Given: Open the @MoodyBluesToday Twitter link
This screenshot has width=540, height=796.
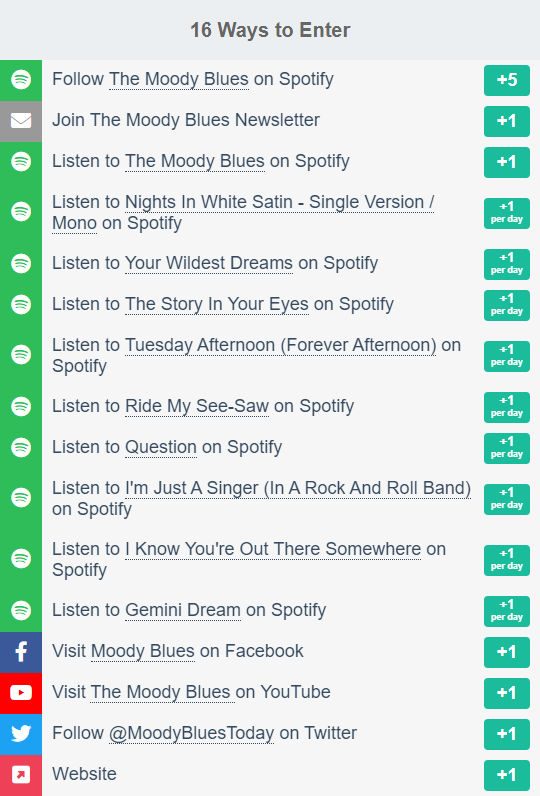Looking at the screenshot, I should click(x=191, y=734).
